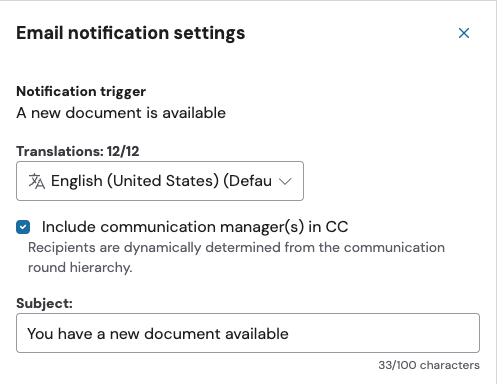Click the Subject: field label
This screenshot has width=497, height=384.
click(44, 303)
